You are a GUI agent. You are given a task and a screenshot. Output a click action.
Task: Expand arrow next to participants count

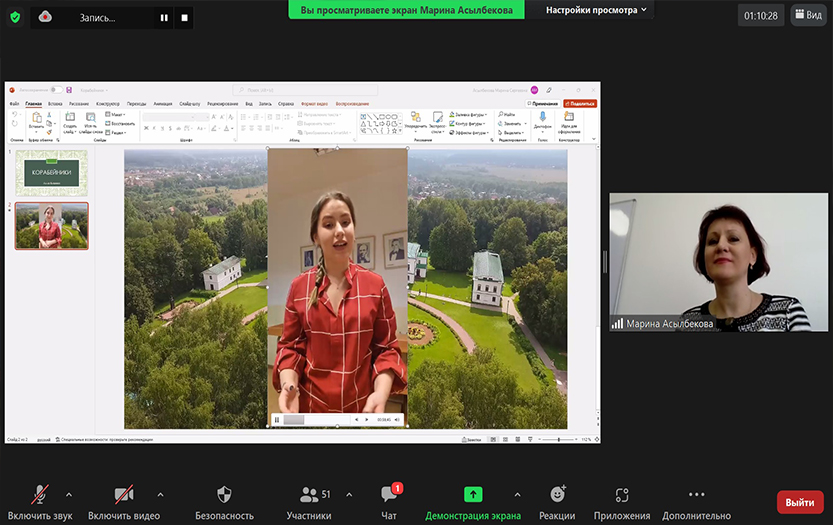pos(349,494)
